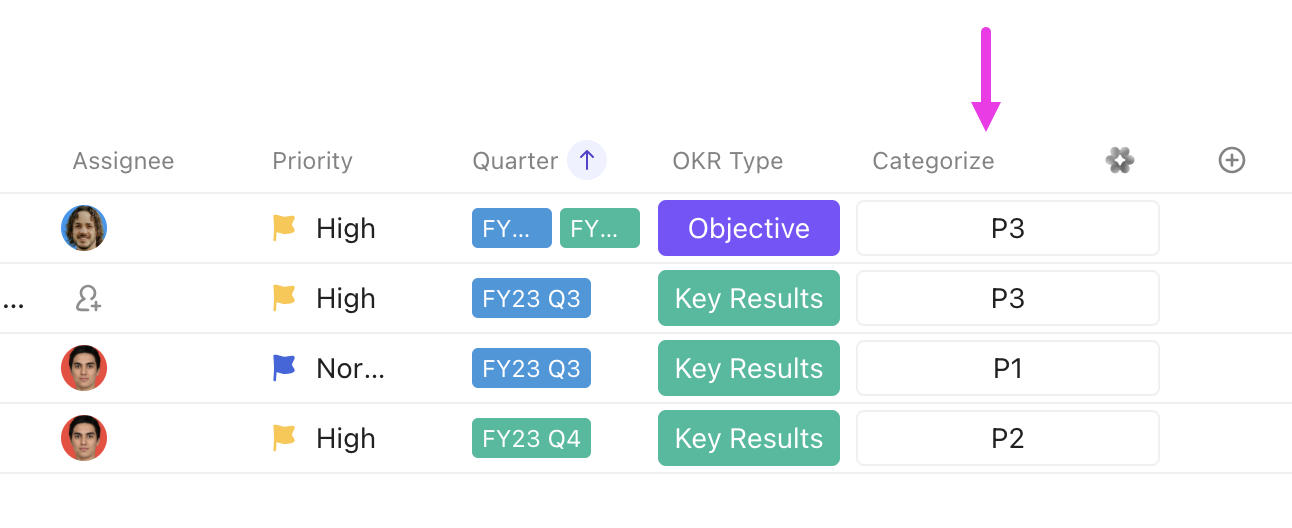Click the truncated blue FY tag in Objective row
The image size is (1292, 528).
pyautogui.click(x=511, y=228)
